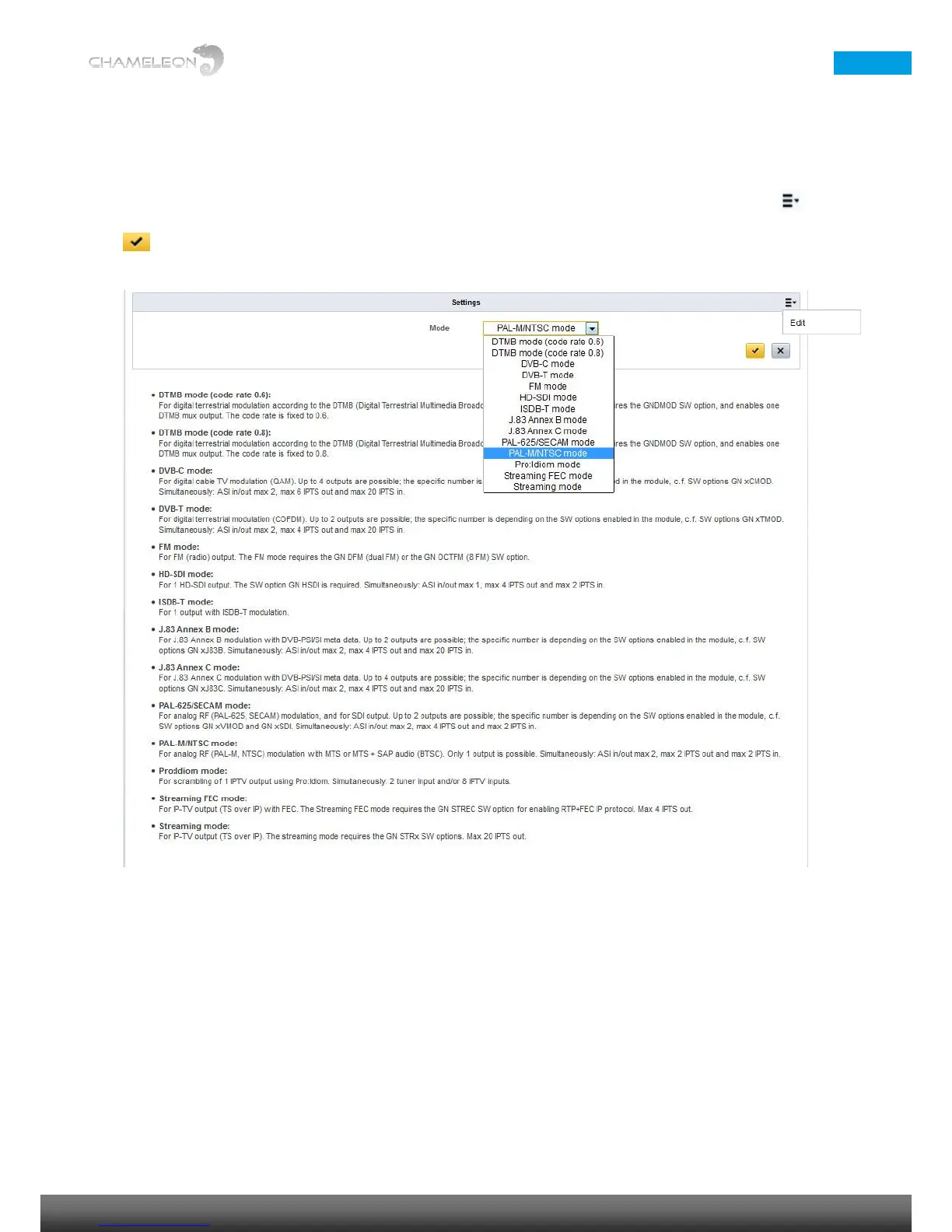Click the 'DVB-C mode:' description heading
The image size is (952, 1232).
point(186,471)
